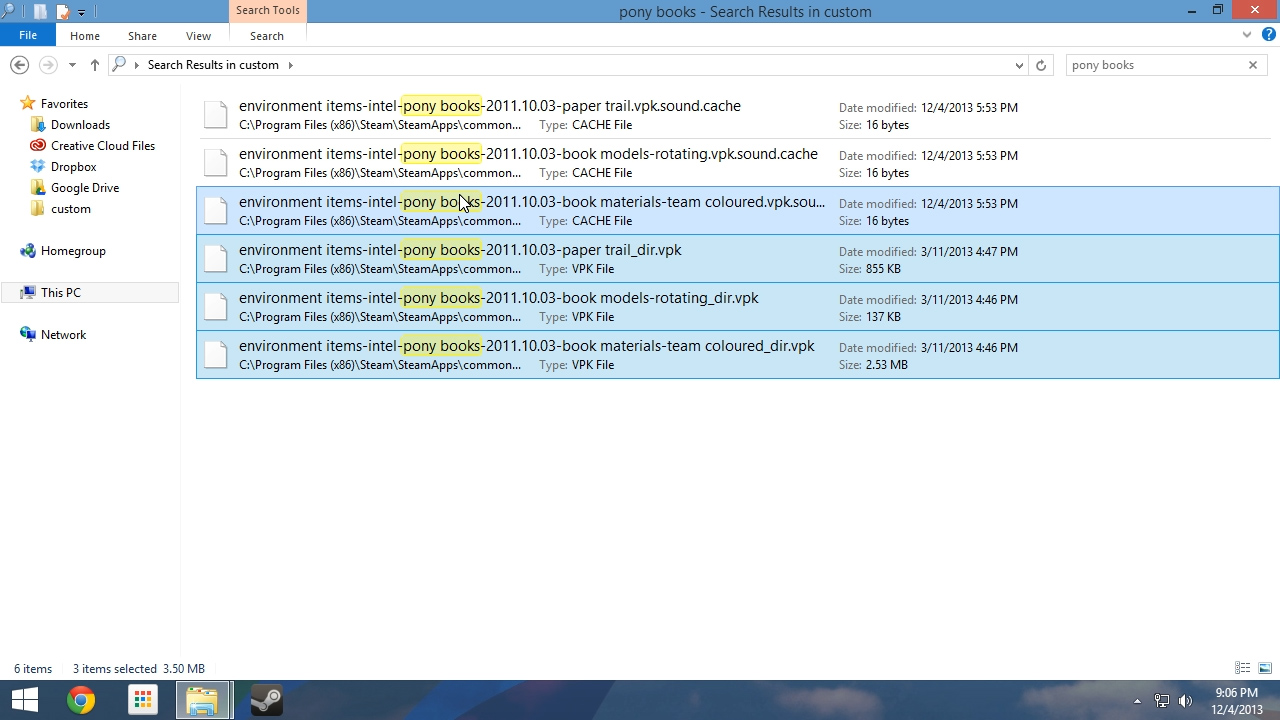1280x720 pixels.
Task: Open the Help button
Action: coord(1269,35)
